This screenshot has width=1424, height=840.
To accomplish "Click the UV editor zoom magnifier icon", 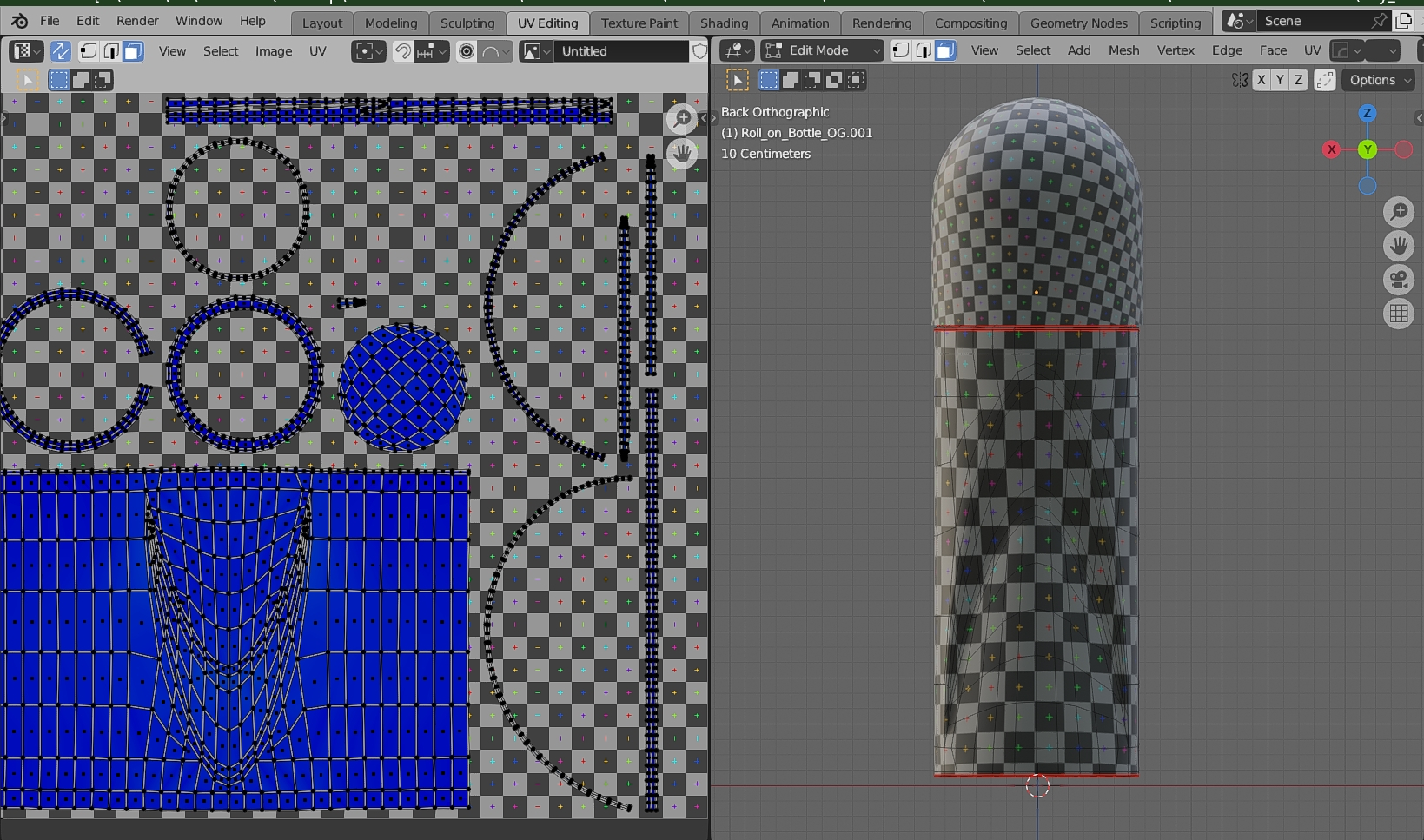I will pos(683,119).
